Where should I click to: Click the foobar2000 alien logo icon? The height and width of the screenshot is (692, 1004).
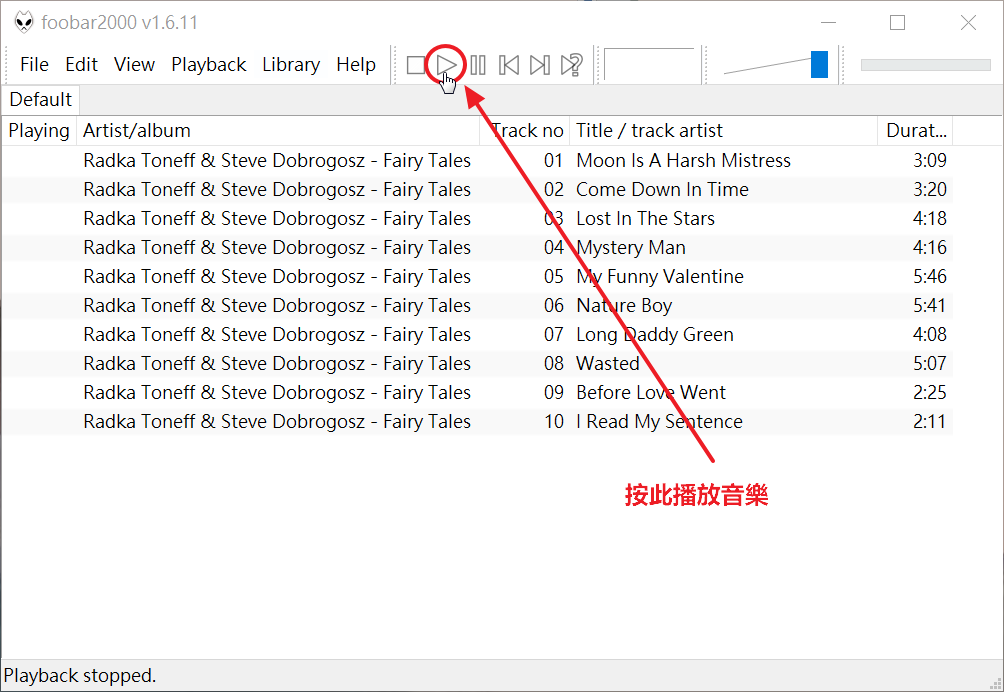[24, 22]
